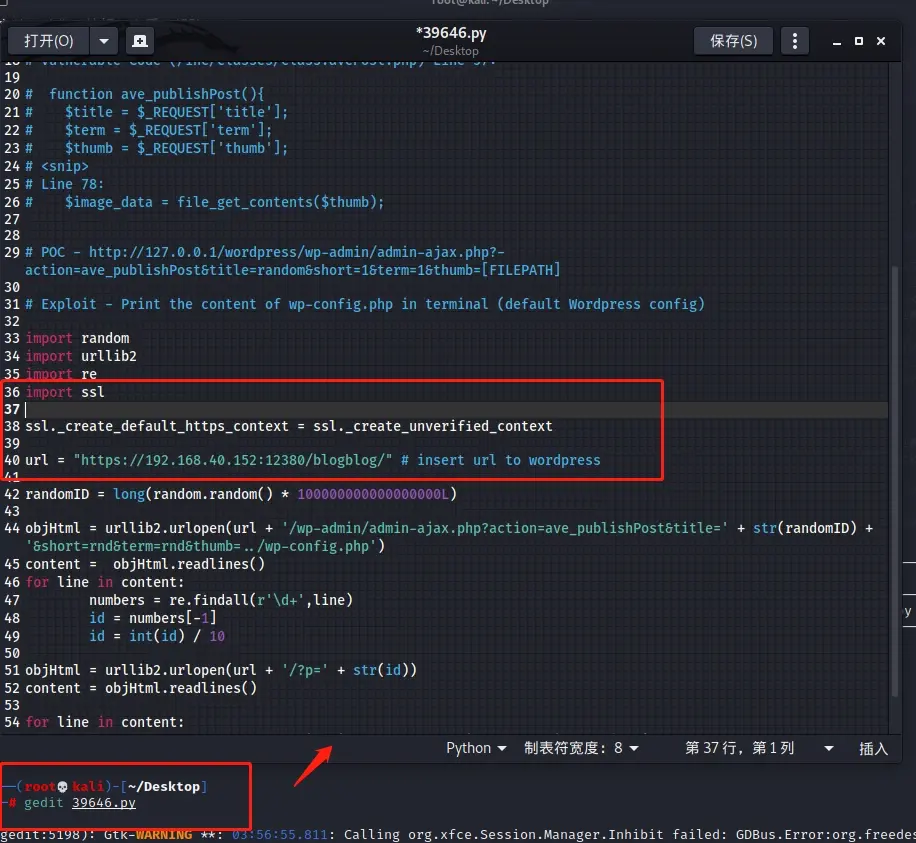Click the 第 37 行, 第 1 列 position indicator
Viewport: 916px width, 843px height.
pos(739,748)
